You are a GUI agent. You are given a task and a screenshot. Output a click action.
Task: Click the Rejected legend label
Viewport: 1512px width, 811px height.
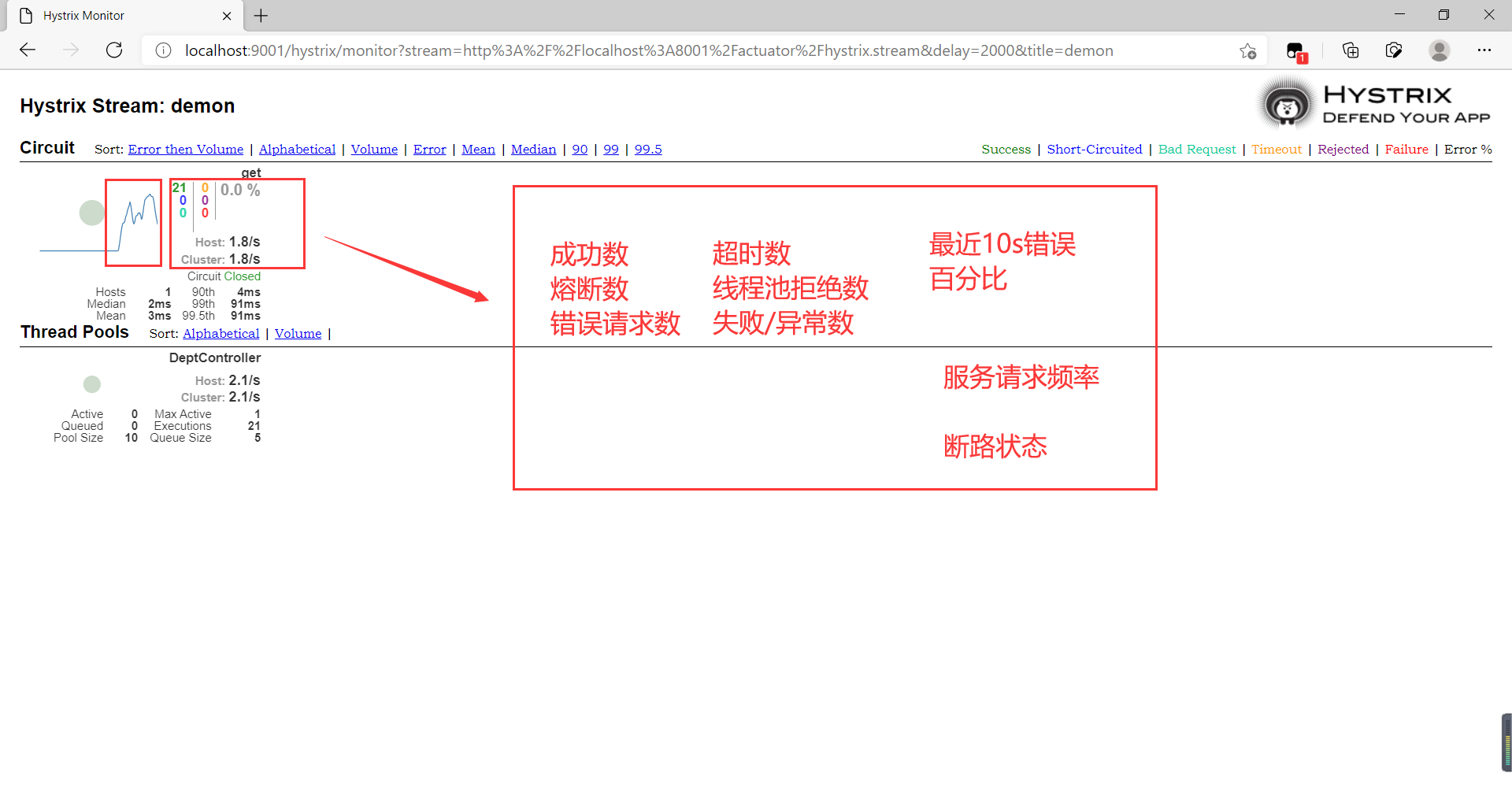1343,150
